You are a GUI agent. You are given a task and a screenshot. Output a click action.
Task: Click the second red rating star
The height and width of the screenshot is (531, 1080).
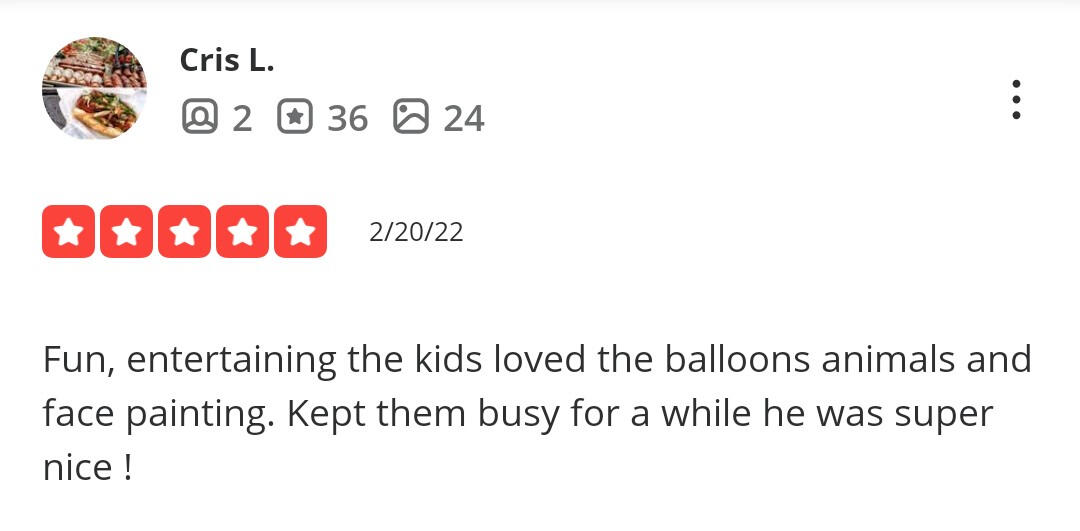[x=126, y=232]
